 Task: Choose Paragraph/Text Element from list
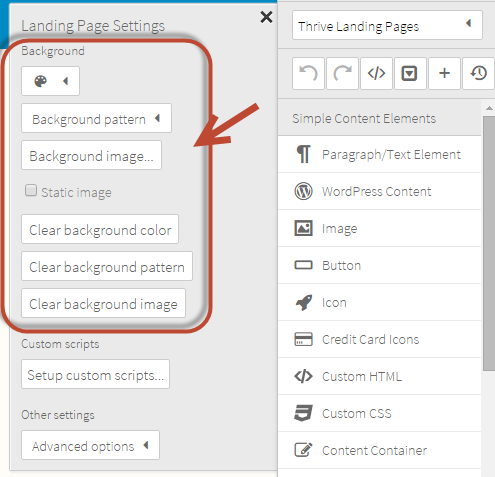(x=380, y=154)
